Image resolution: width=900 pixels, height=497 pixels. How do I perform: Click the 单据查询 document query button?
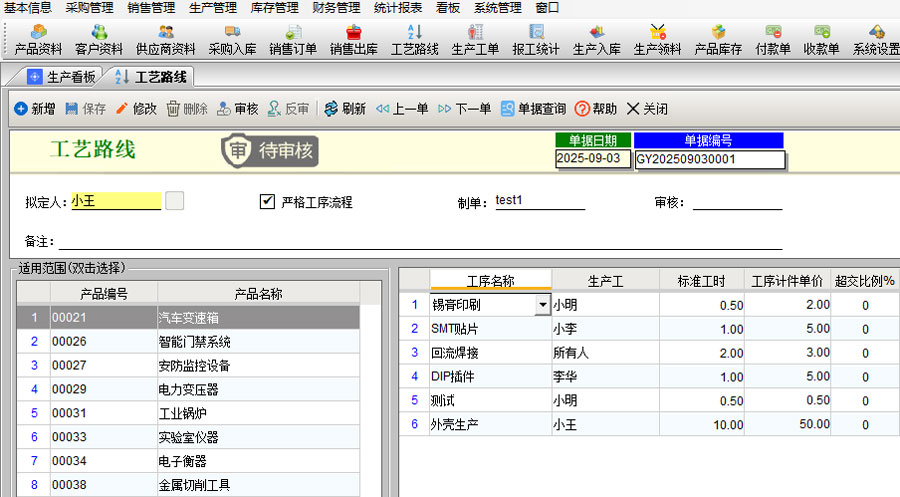[532, 109]
